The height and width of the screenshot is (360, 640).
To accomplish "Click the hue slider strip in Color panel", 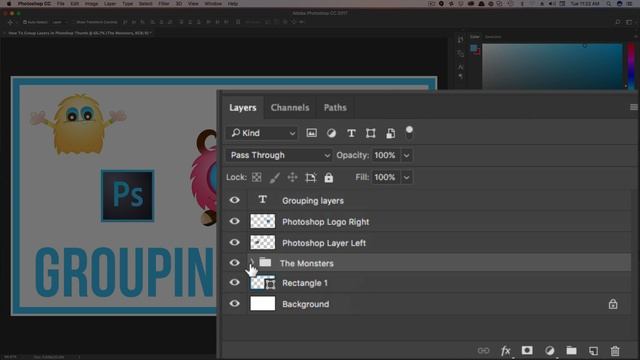I will coord(631,66).
